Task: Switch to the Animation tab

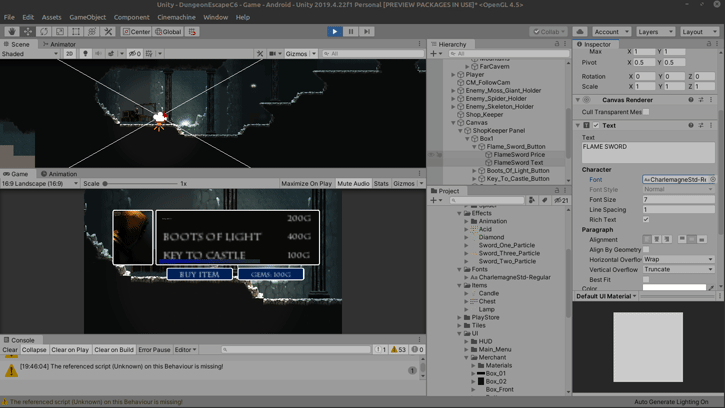Action: (x=58, y=174)
